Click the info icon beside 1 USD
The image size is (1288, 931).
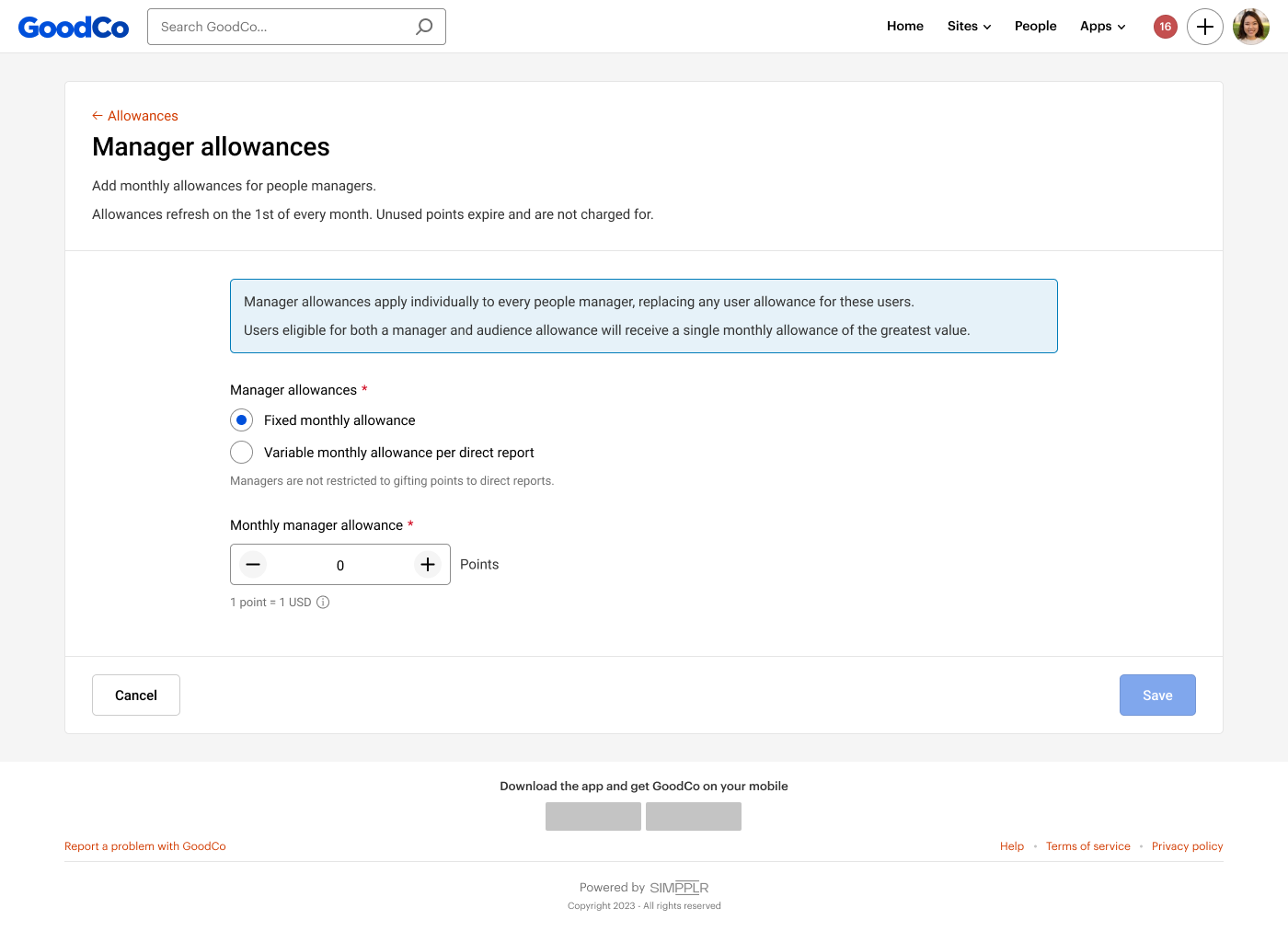click(323, 603)
